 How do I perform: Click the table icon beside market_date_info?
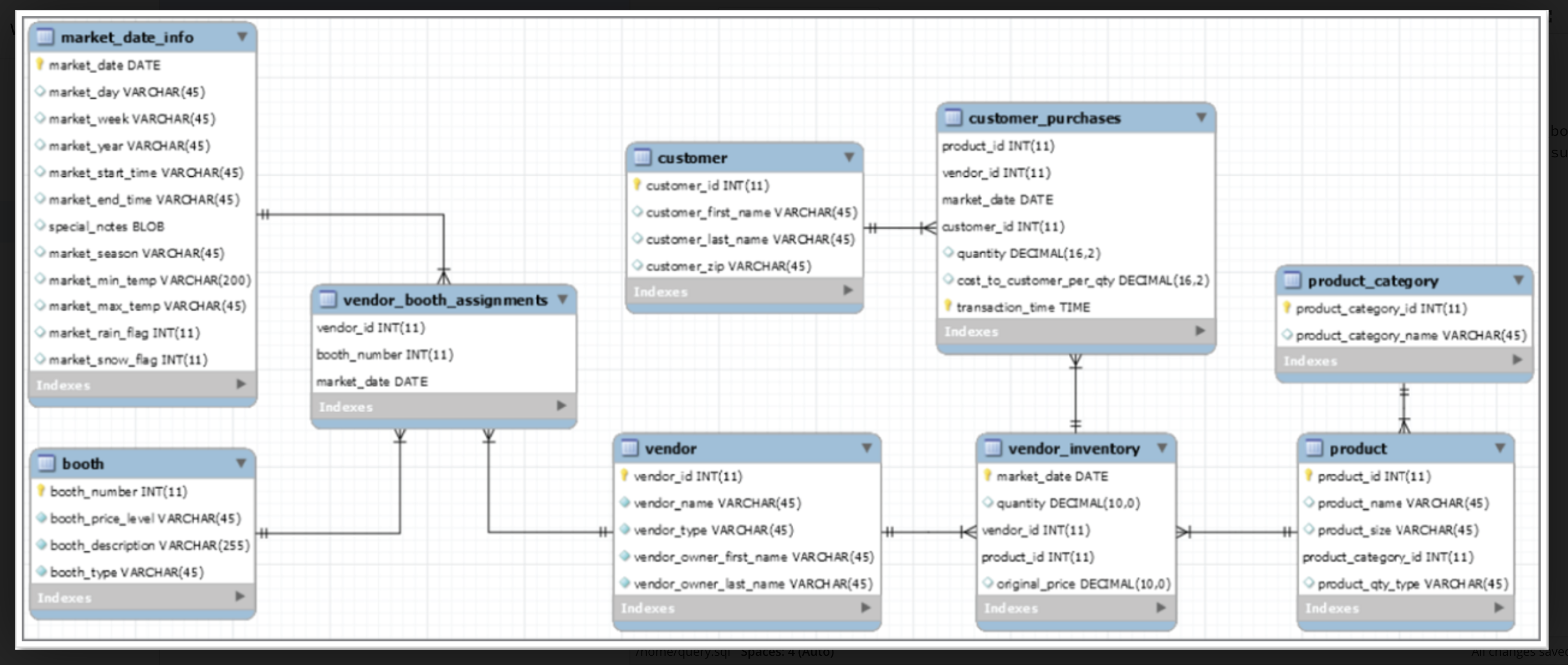(x=45, y=37)
